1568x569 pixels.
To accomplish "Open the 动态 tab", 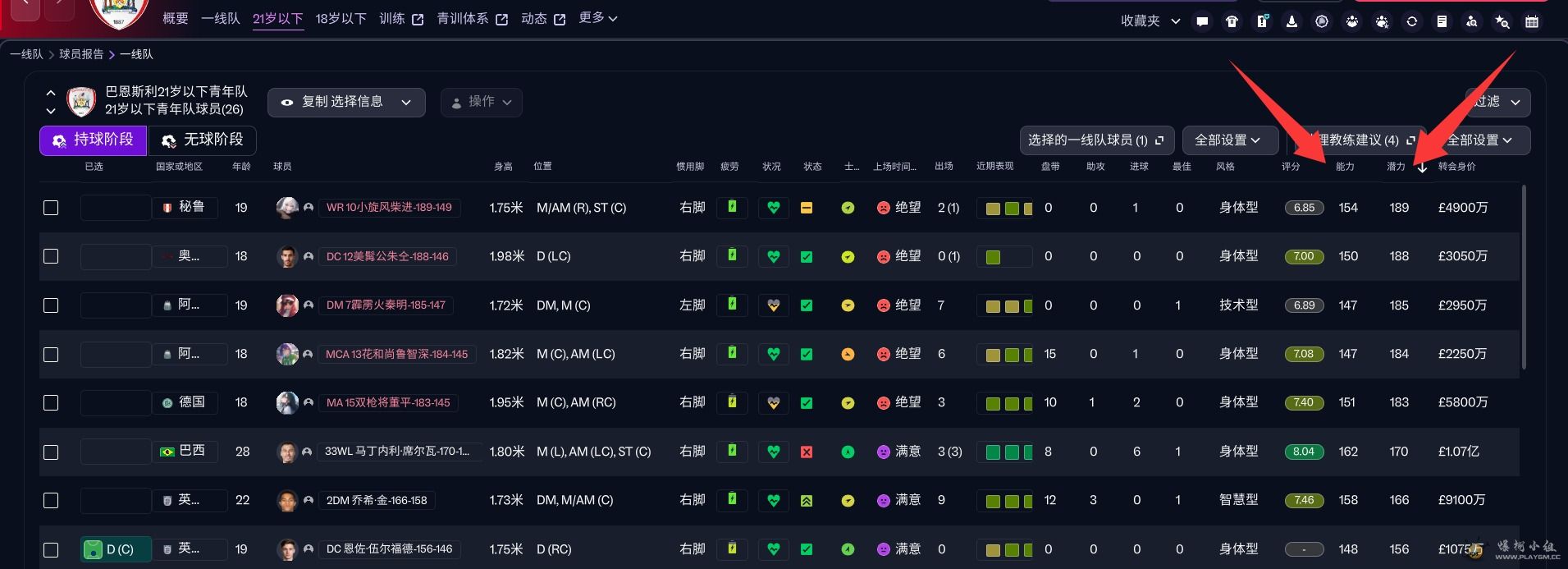I will (x=543, y=18).
